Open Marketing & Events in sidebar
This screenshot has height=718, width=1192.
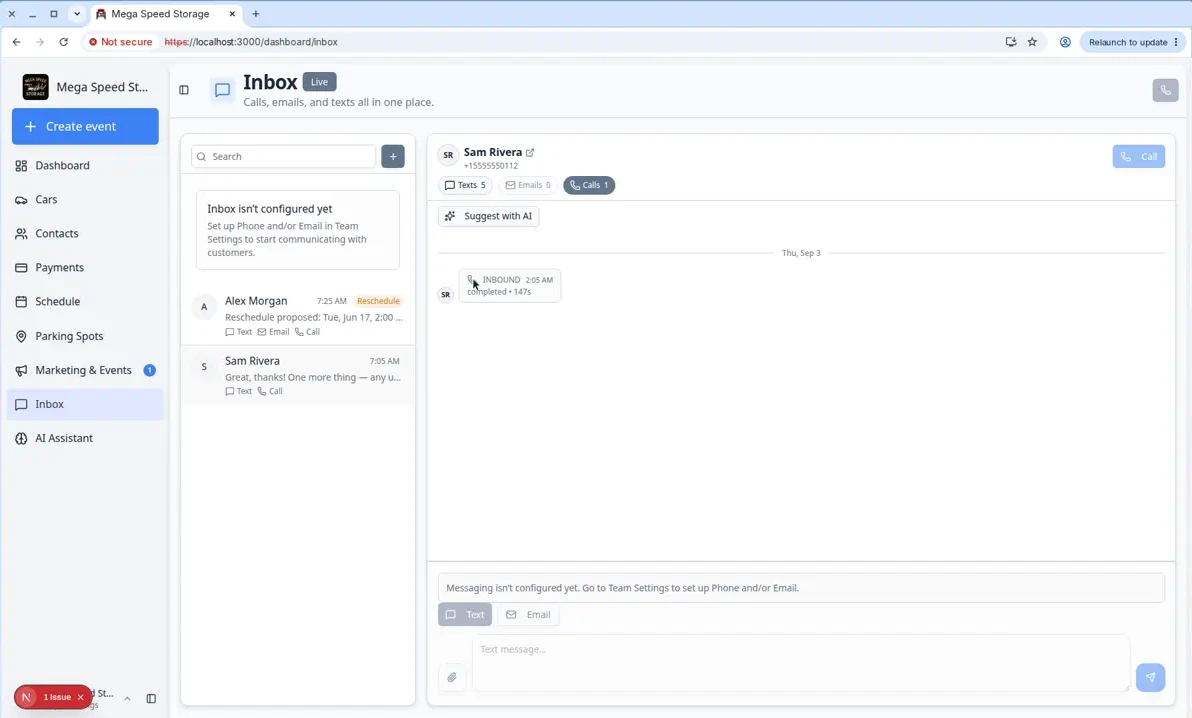coord(85,370)
